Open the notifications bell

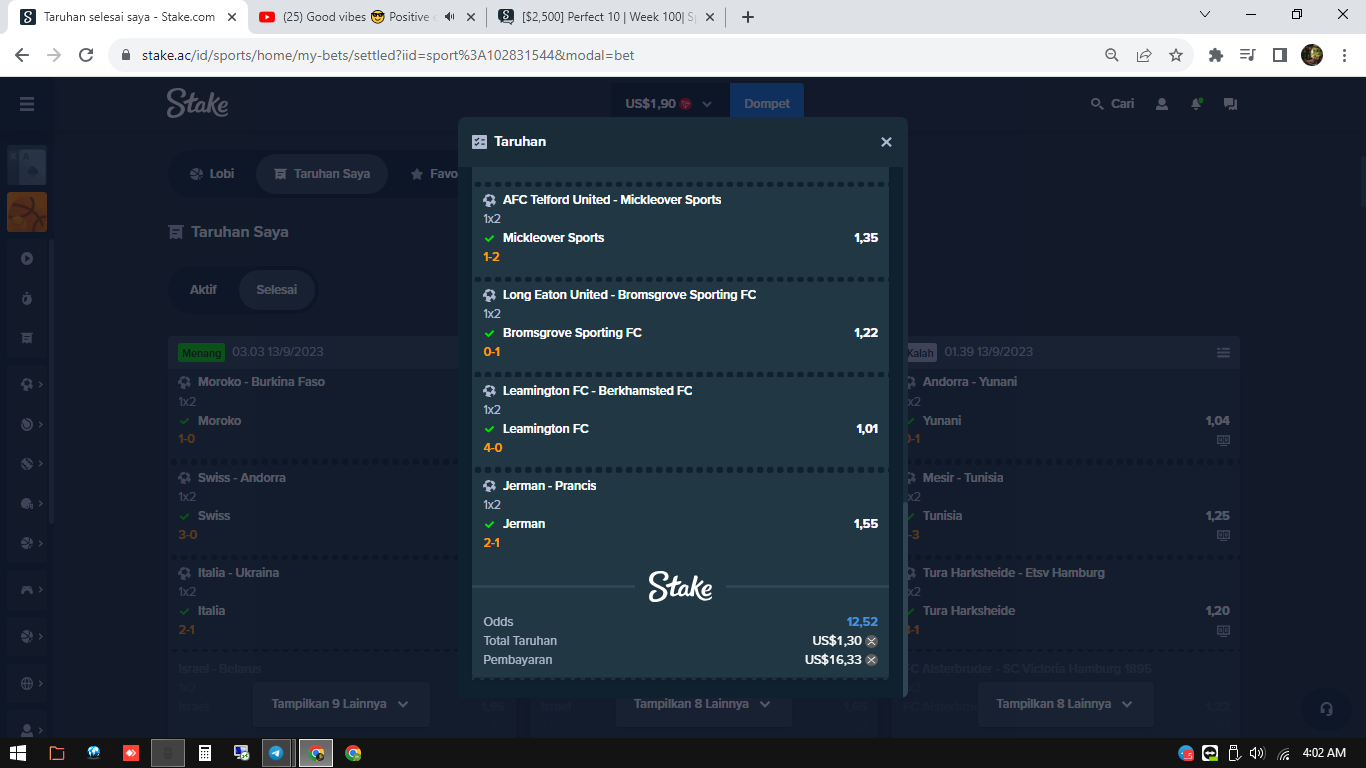(1196, 104)
